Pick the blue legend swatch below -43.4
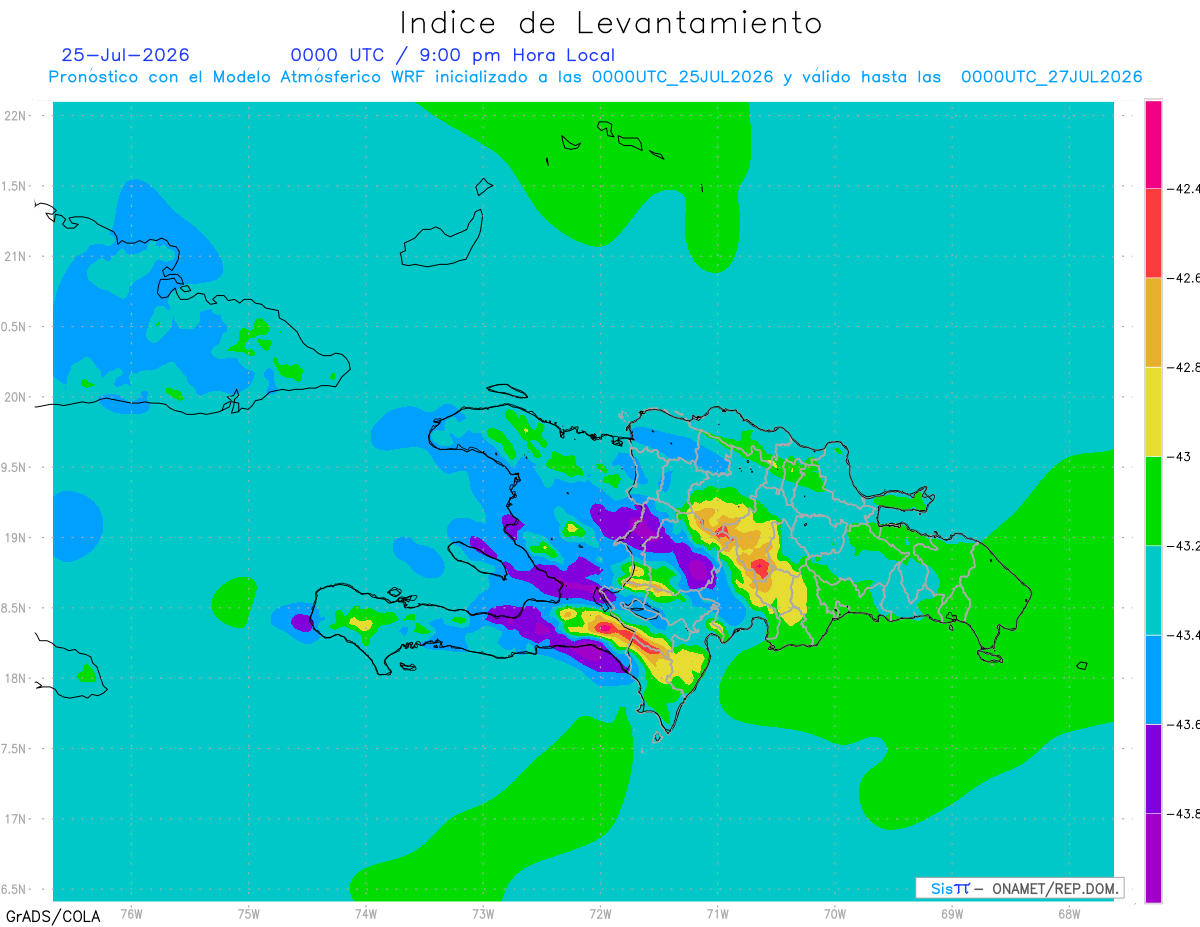1200x927 pixels. coord(1153,679)
